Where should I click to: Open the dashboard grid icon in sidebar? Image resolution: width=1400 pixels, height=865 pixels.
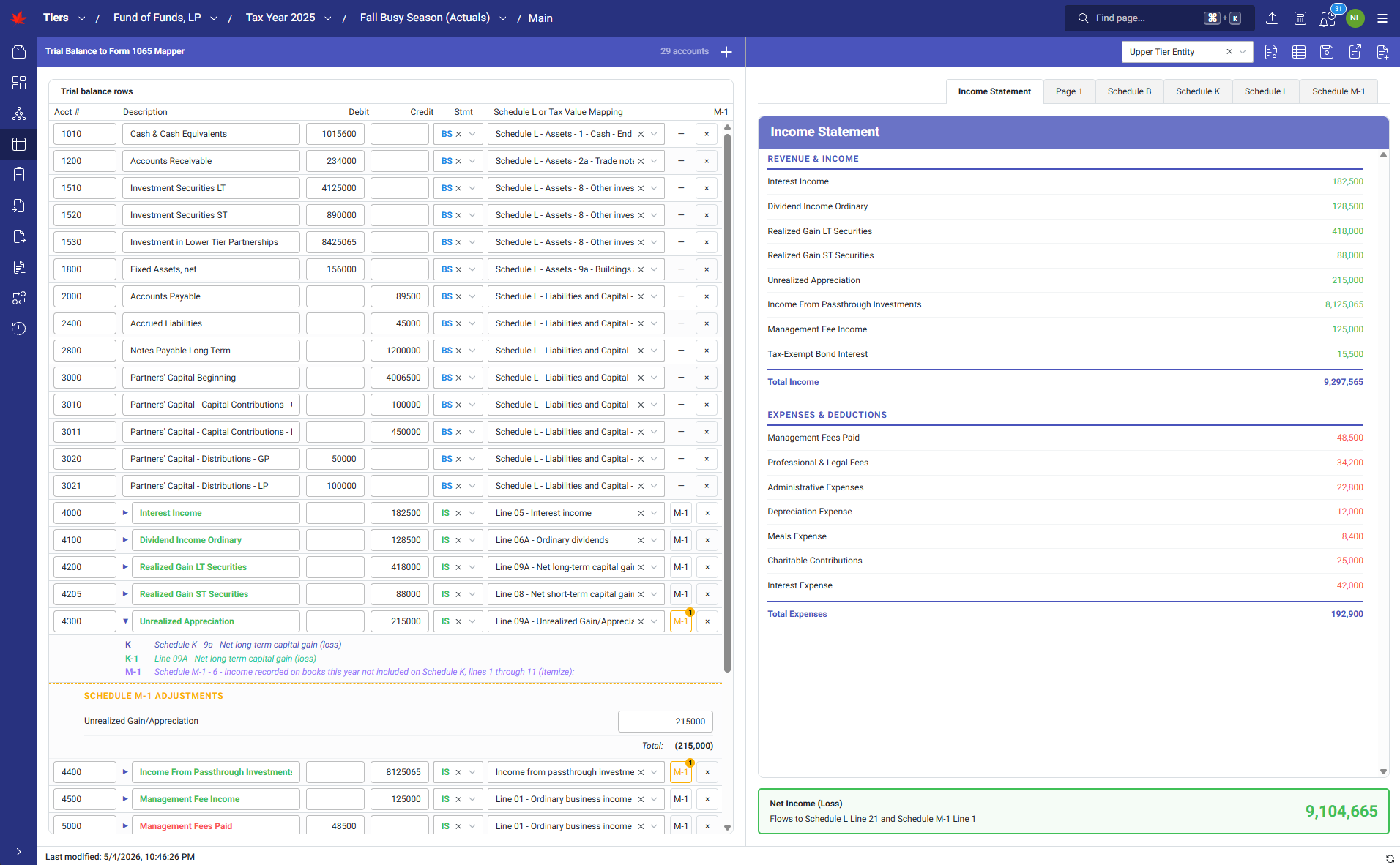[19, 83]
